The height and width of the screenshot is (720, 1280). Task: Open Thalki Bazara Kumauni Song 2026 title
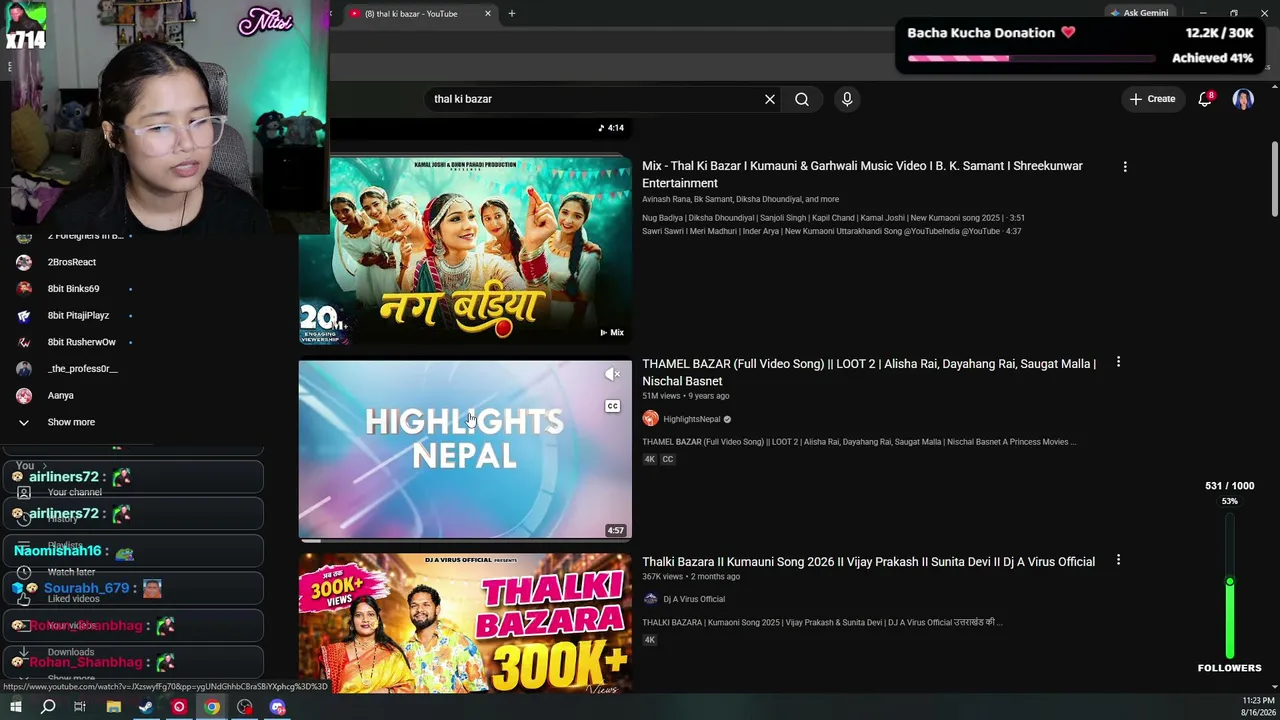tap(868, 562)
